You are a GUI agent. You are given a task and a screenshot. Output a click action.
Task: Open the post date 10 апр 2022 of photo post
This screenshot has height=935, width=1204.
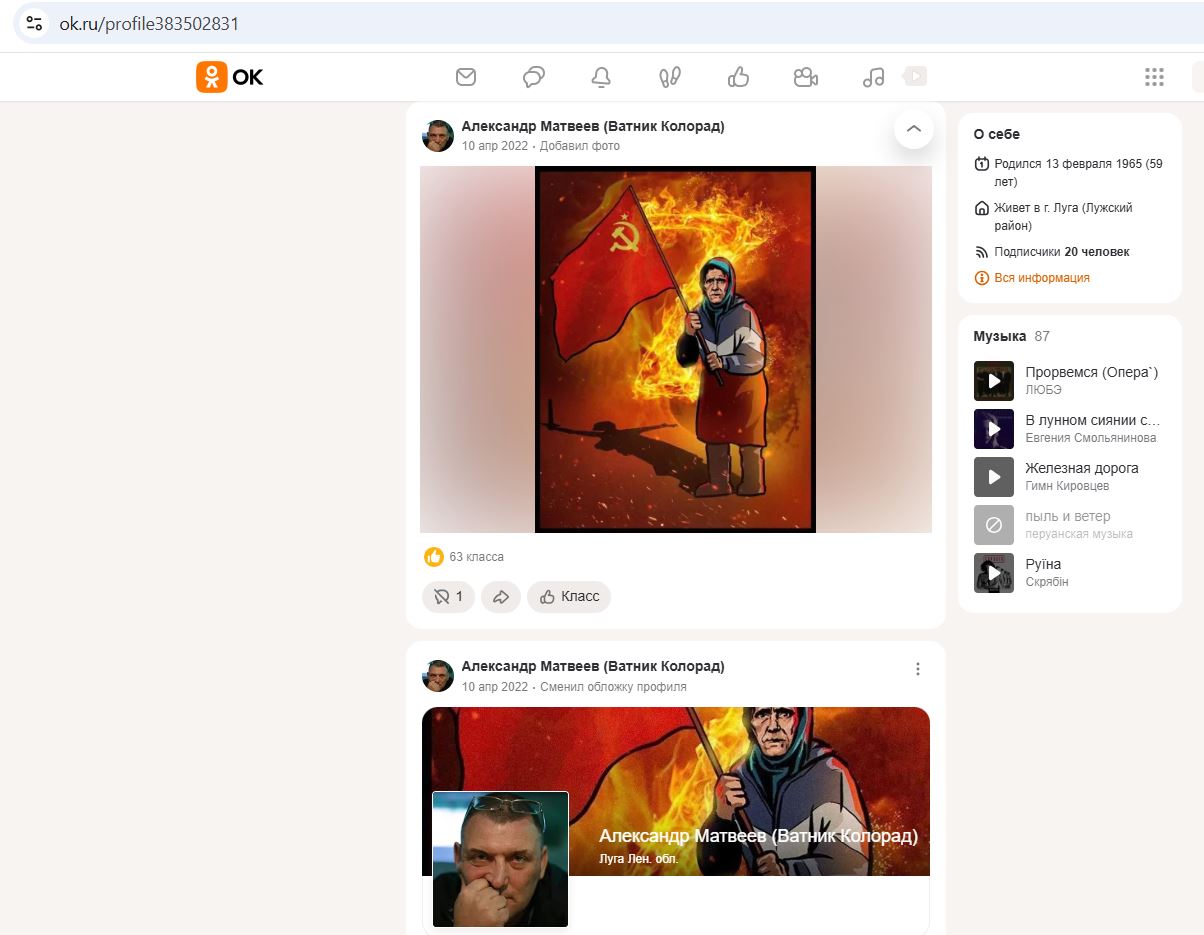point(495,146)
